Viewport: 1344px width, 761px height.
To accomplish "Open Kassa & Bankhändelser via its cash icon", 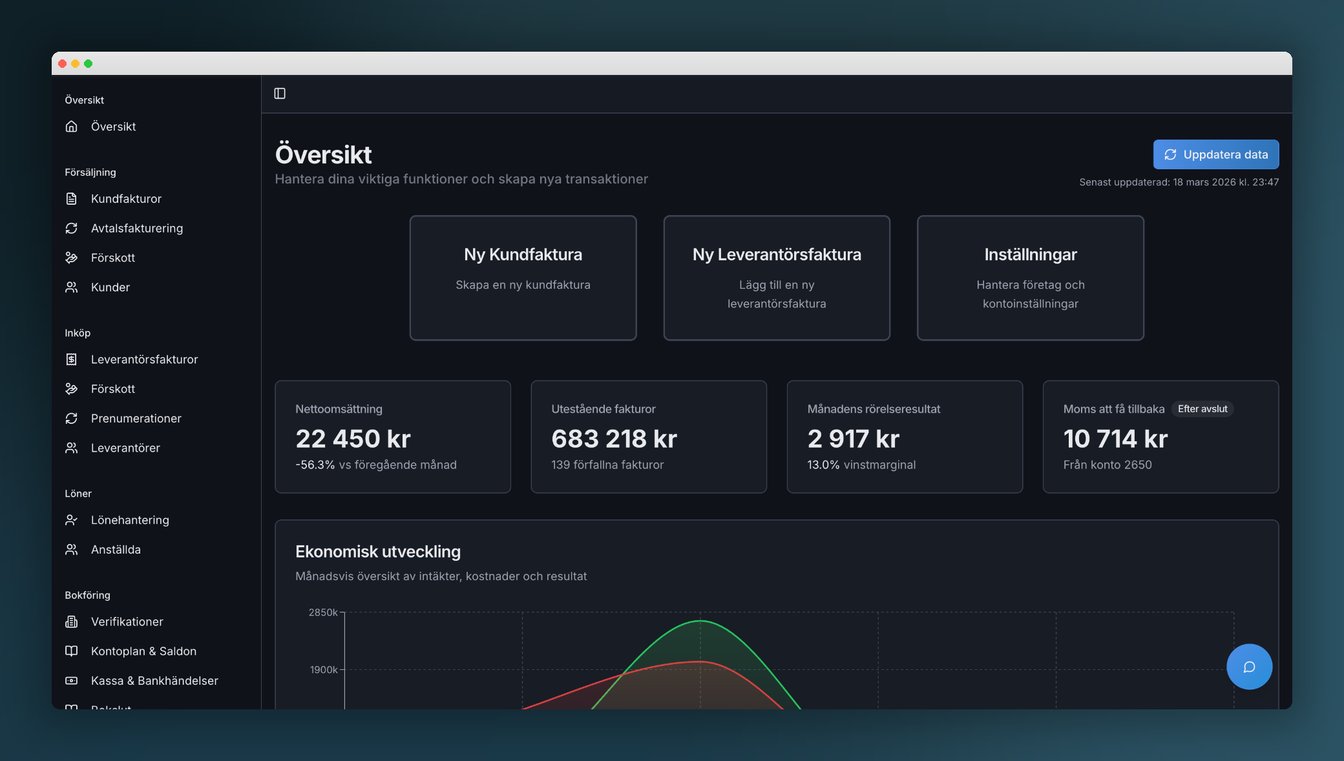I will coord(71,681).
